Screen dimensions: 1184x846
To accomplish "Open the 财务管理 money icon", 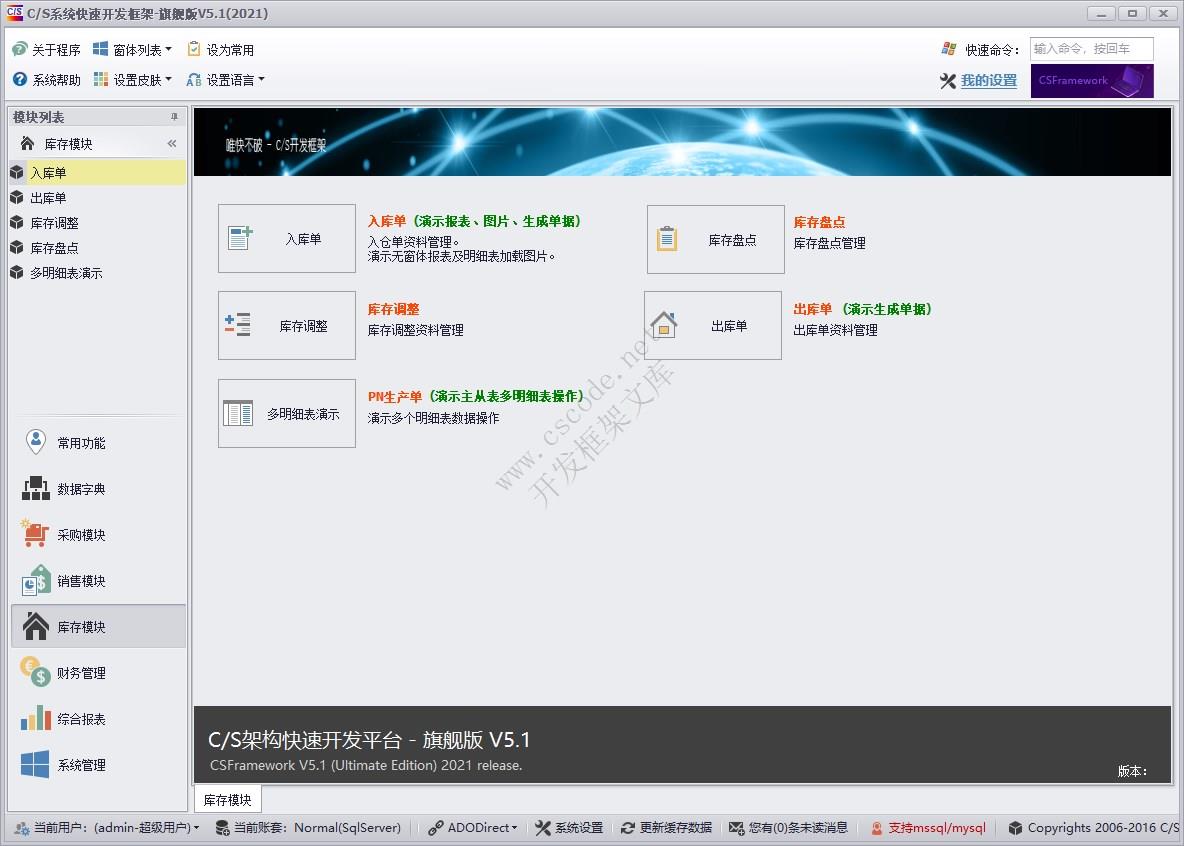I will click(x=34, y=672).
